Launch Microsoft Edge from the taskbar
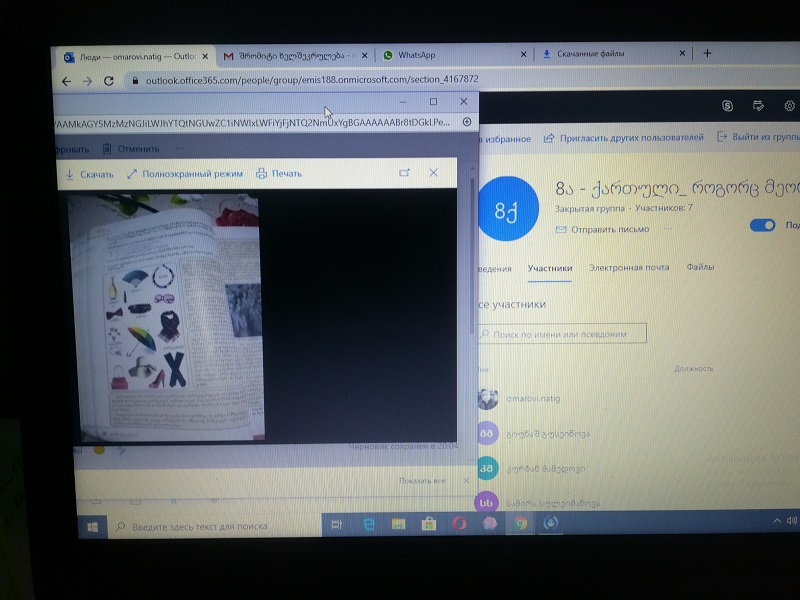This screenshot has height=600, width=800. click(368, 524)
